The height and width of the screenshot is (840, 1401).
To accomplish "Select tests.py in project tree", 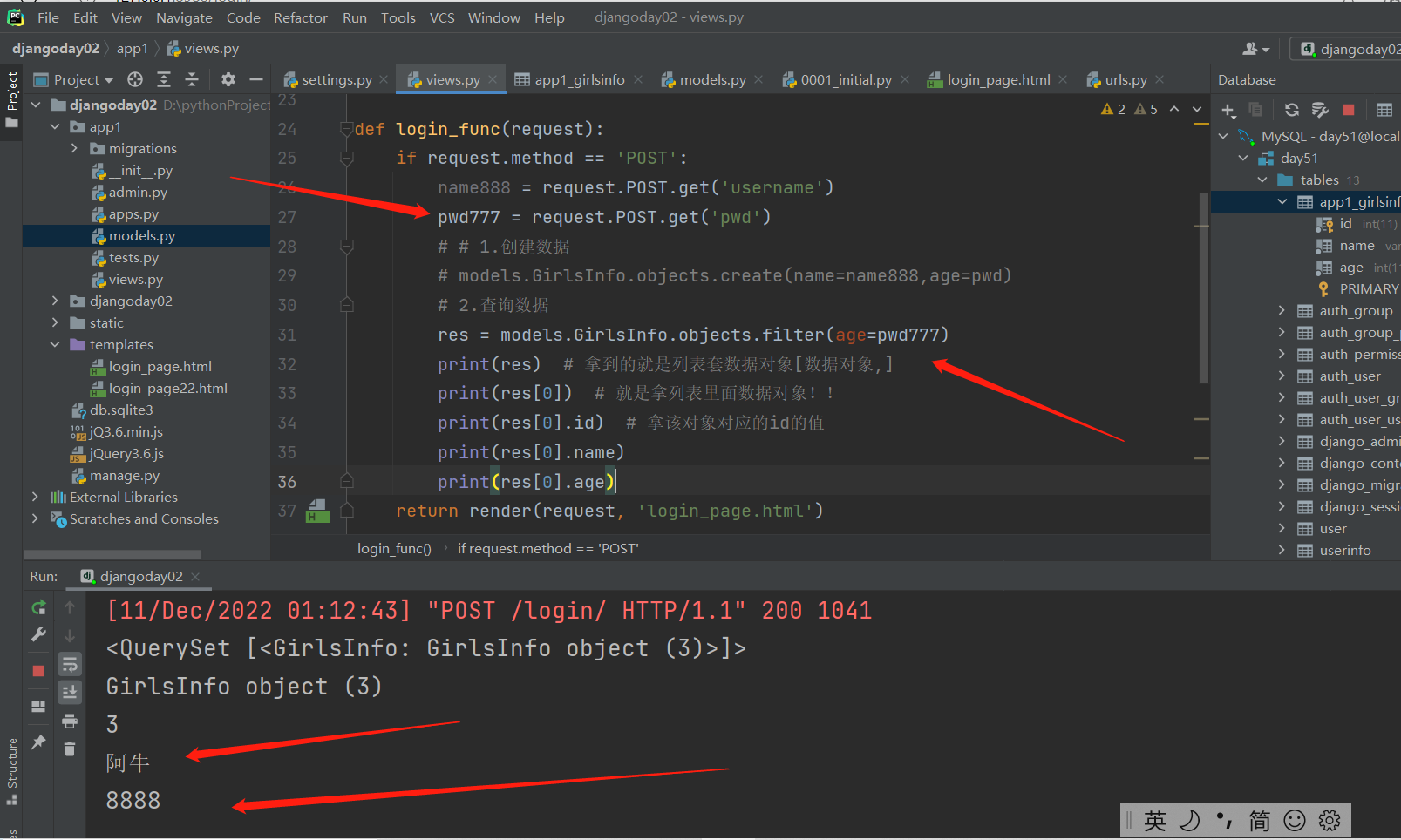I will [x=133, y=258].
